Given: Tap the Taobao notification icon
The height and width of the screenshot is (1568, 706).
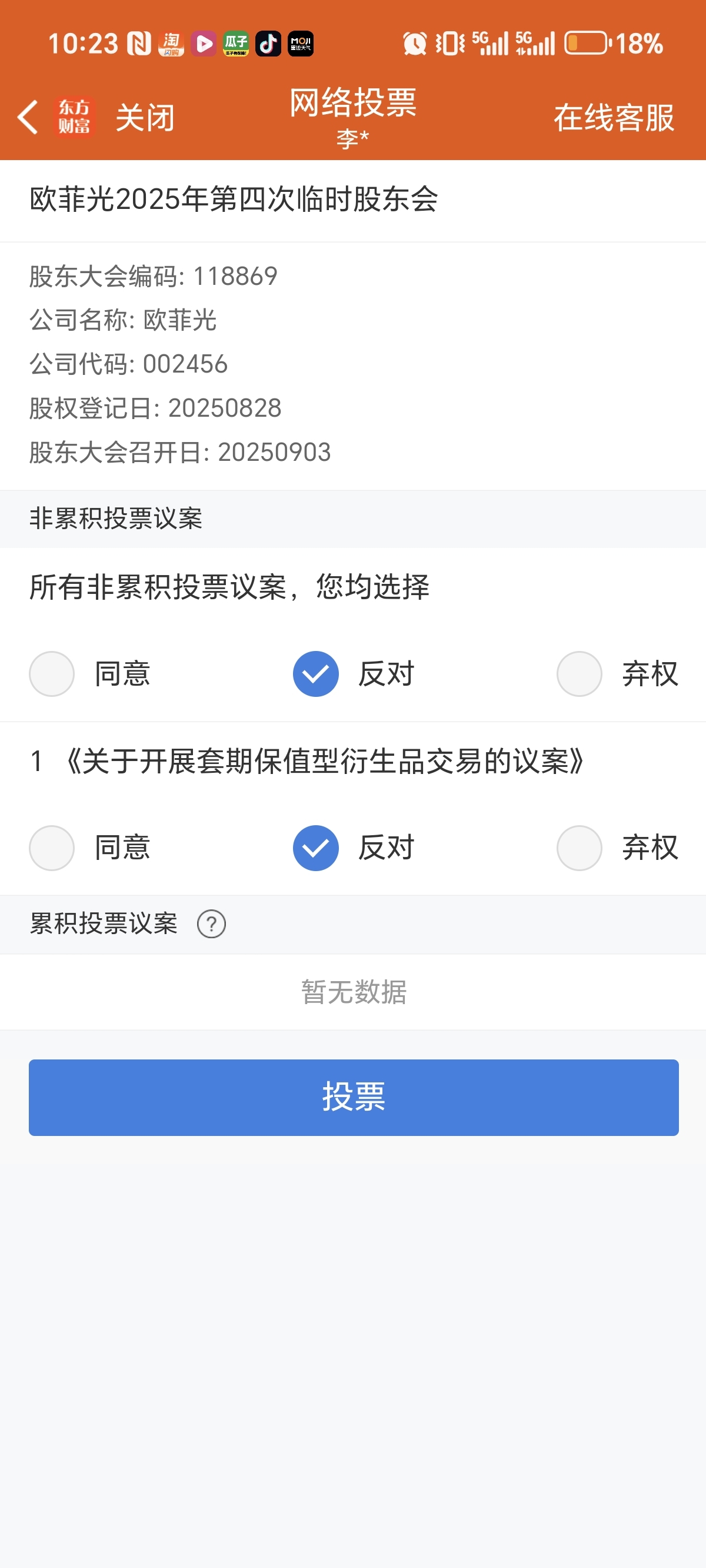Looking at the screenshot, I should coord(171,44).
